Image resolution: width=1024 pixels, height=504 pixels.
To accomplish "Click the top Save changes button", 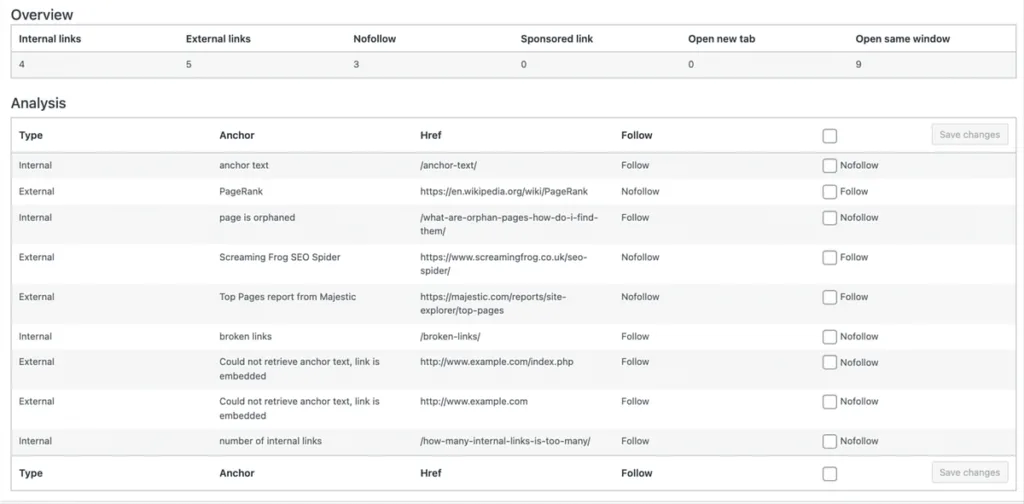I will [x=970, y=134].
